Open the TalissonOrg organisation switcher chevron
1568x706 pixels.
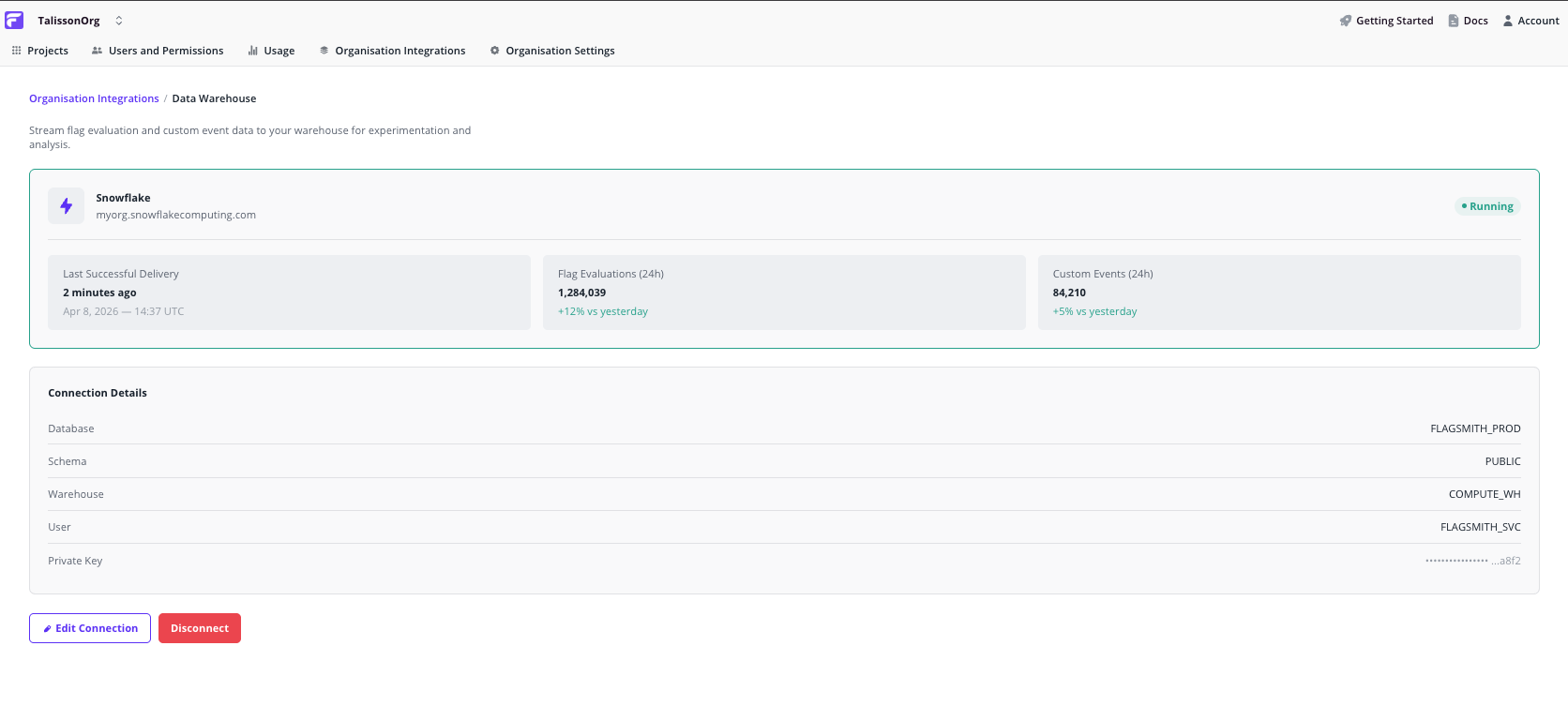click(119, 21)
